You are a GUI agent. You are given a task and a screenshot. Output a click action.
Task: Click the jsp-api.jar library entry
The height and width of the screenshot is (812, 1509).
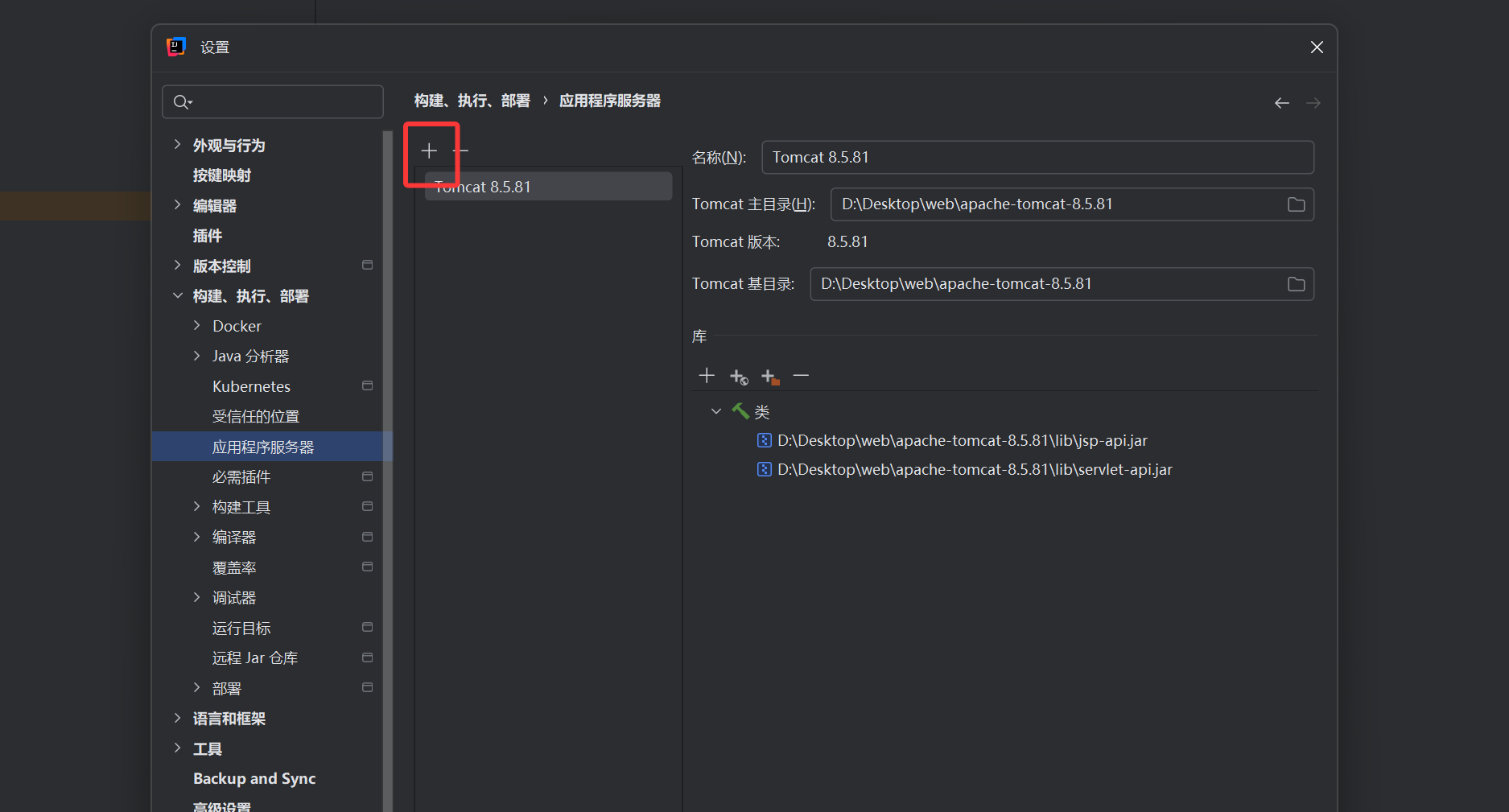click(x=962, y=440)
